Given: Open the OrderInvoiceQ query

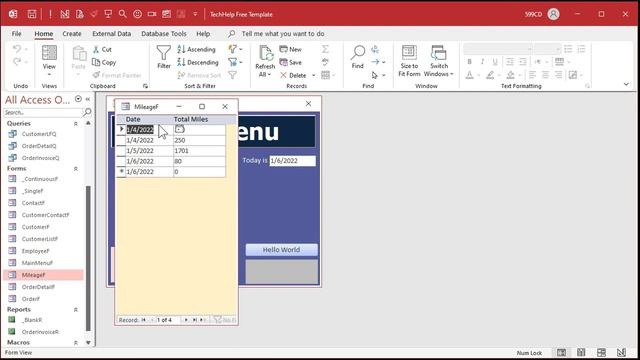Looking at the screenshot, I should (x=40, y=158).
